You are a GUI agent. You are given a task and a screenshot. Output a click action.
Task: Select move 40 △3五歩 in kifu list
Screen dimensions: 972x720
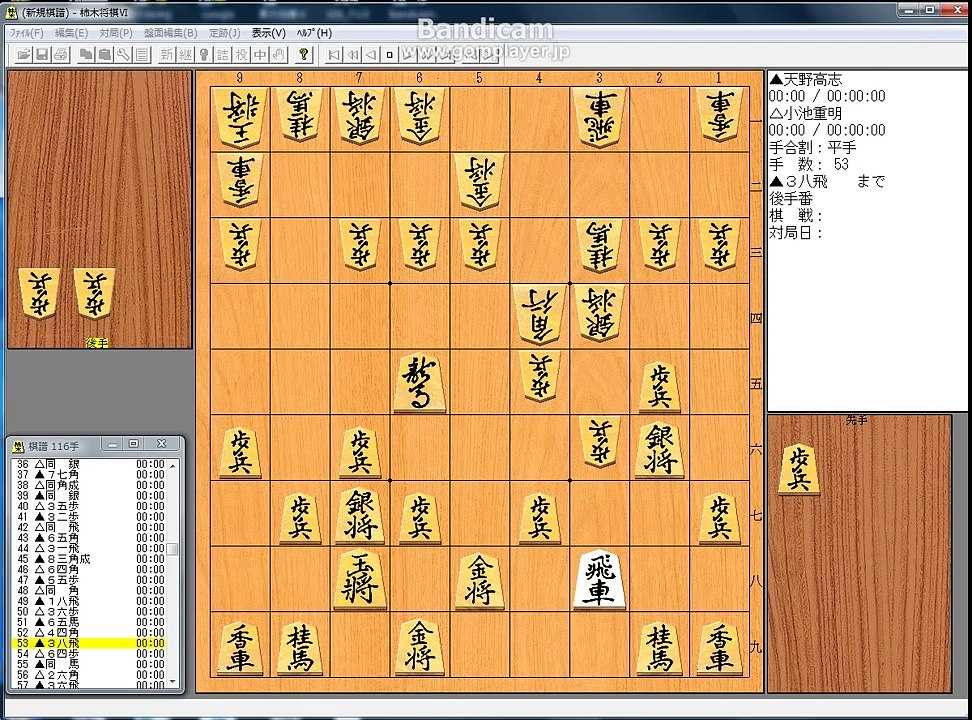(x=90, y=506)
